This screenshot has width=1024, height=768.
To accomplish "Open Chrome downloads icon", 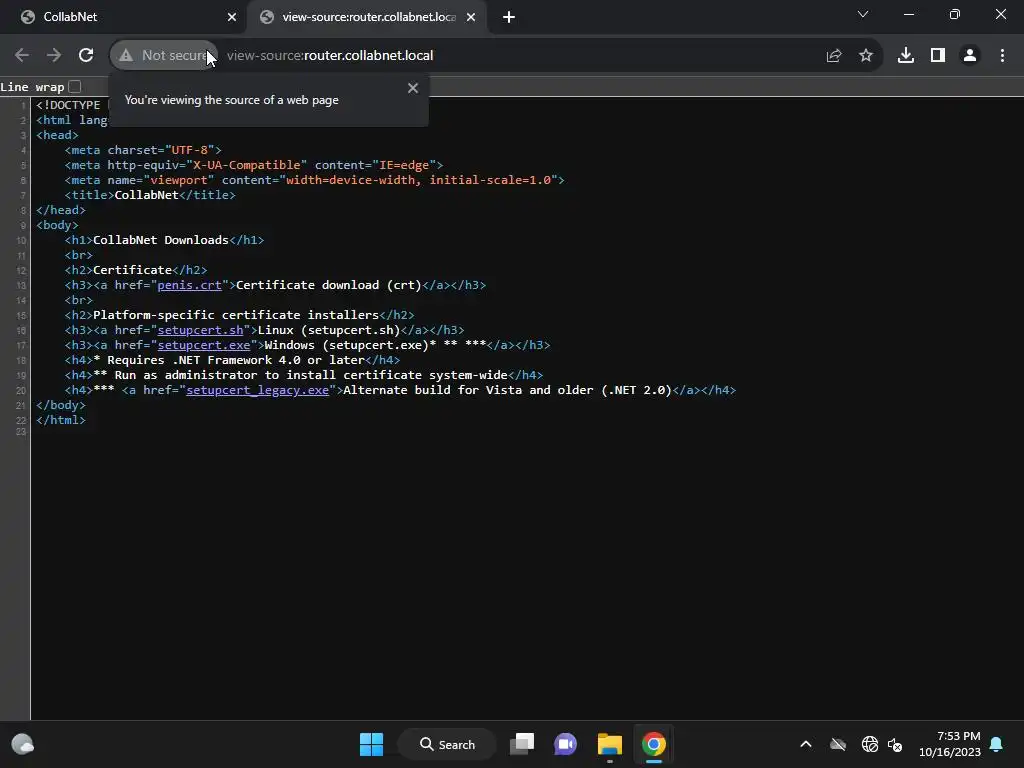I will coord(906,56).
